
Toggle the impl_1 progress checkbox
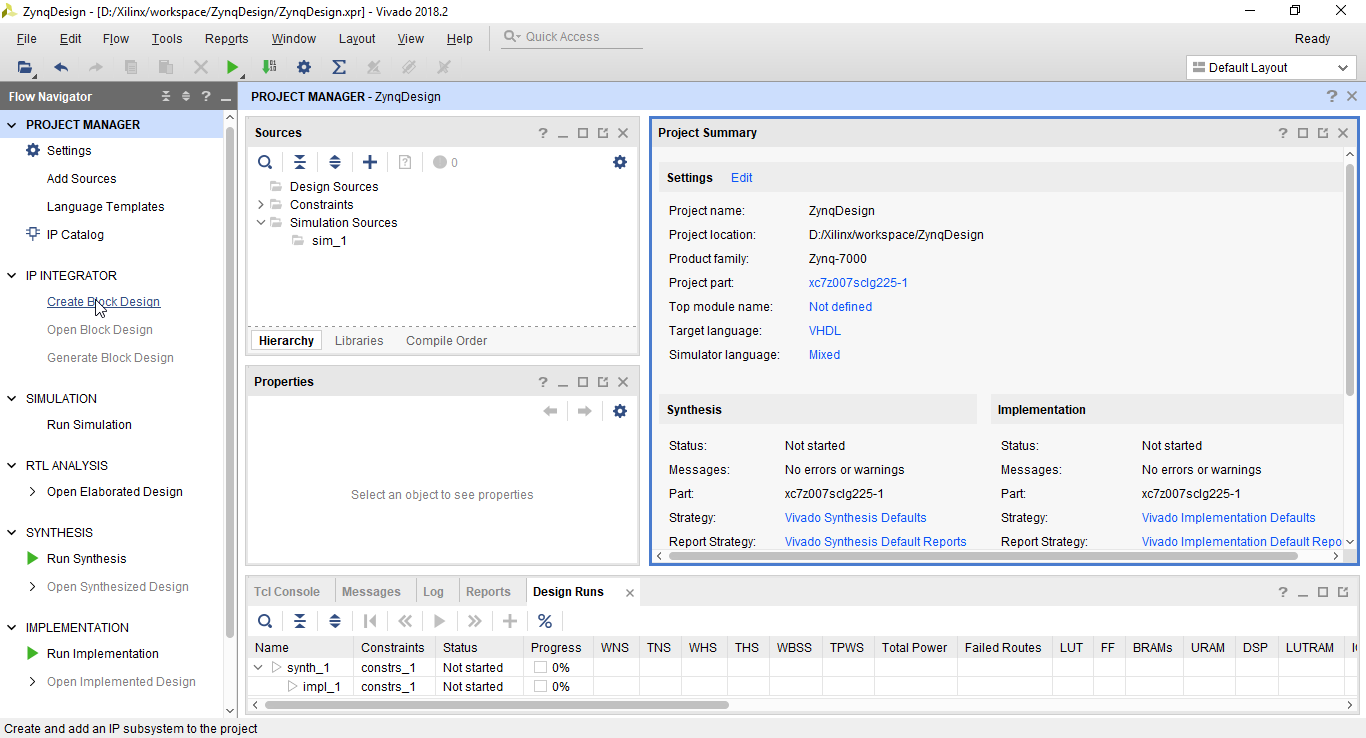(540, 687)
